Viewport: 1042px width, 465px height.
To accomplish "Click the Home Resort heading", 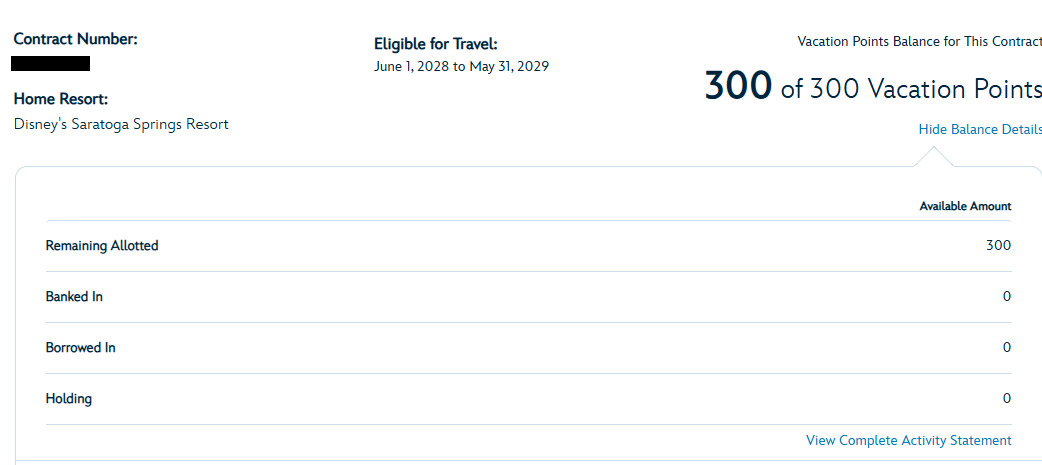I will (60, 100).
